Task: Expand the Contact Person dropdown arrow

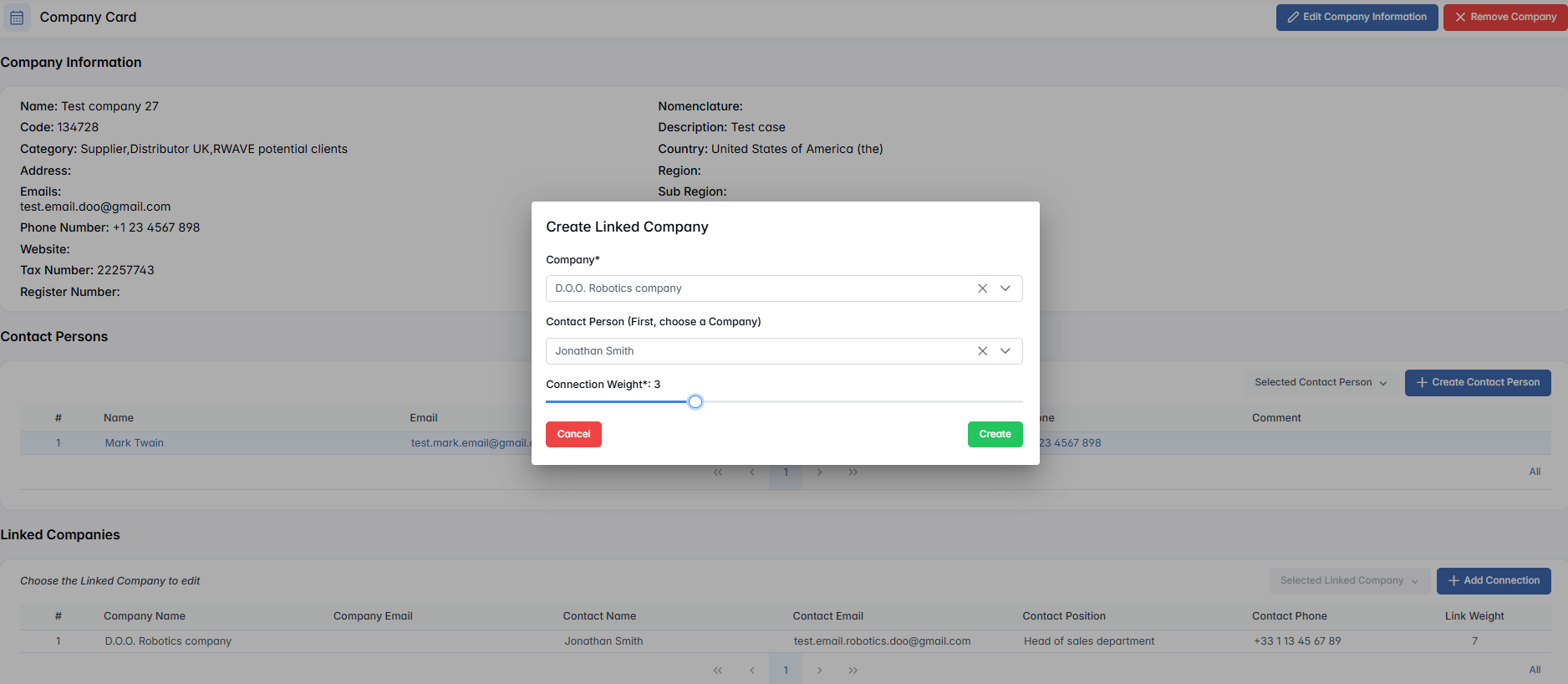Action: point(1005,351)
